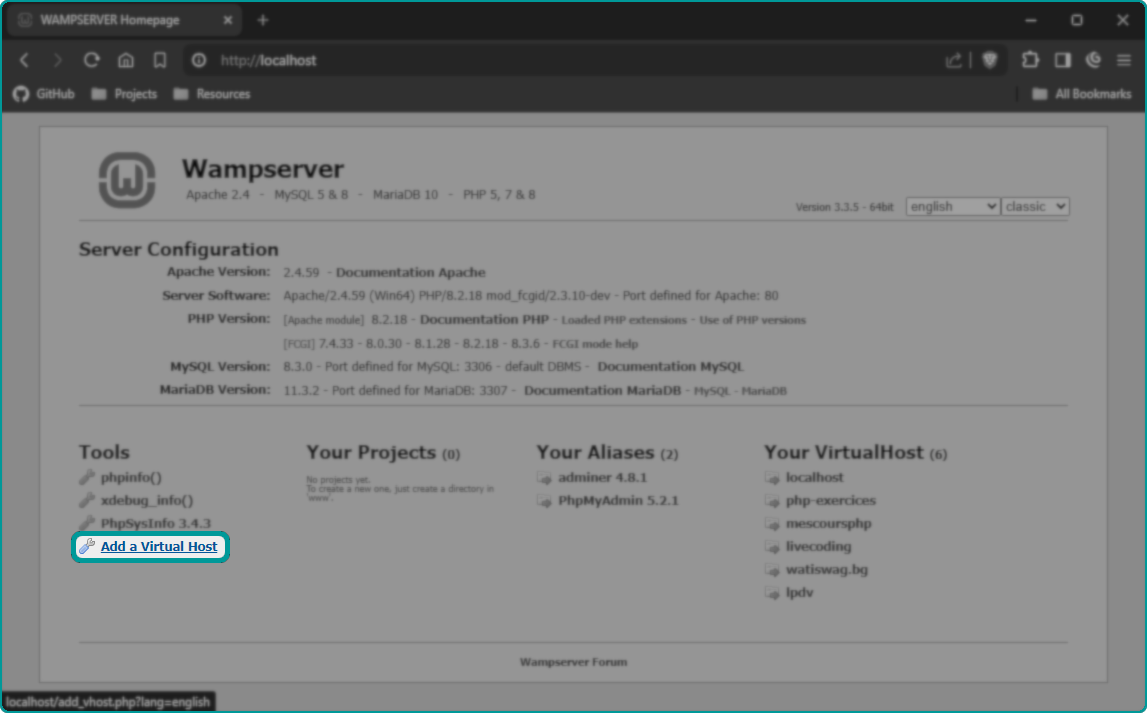
Task: Open the browser home page icon
Action: coord(126,60)
